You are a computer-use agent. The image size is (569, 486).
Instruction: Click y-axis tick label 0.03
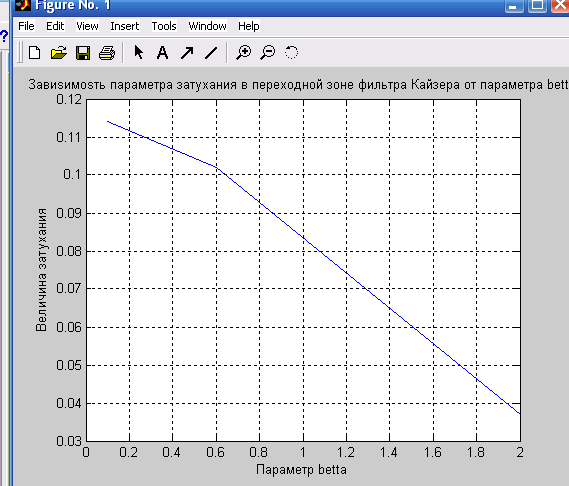(69, 441)
